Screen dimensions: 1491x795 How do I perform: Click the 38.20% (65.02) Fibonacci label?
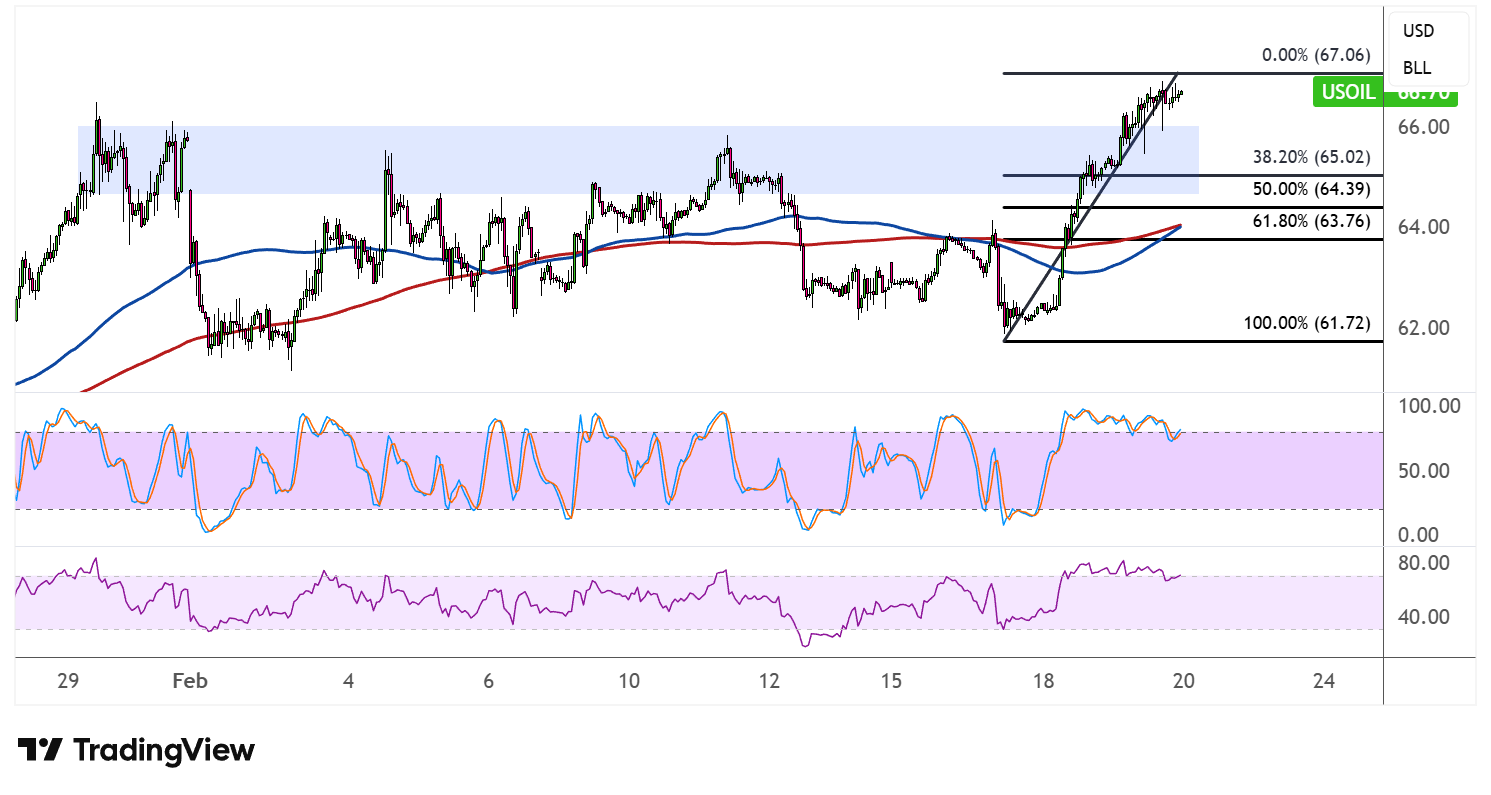(1310, 157)
